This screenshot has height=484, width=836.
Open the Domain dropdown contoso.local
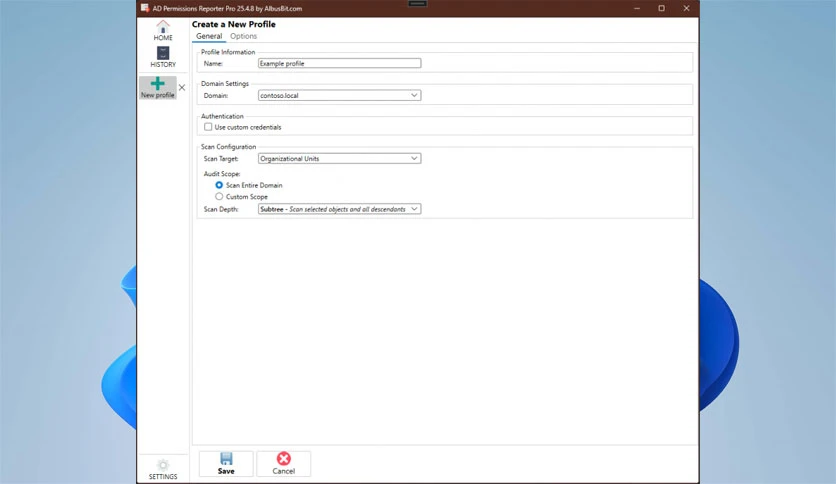click(x=340, y=95)
